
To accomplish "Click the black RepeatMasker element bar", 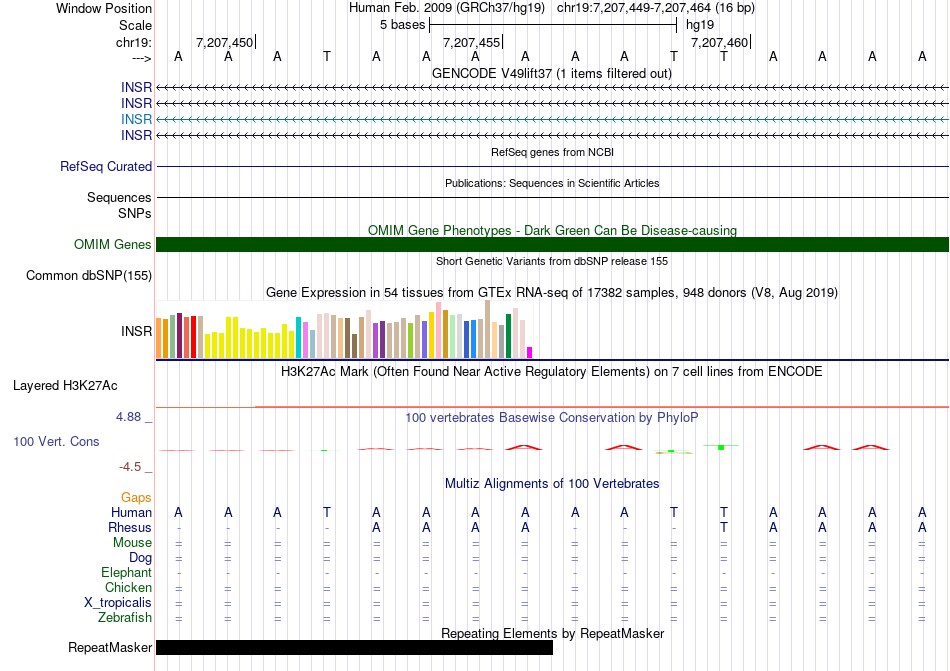I will click(354, 647).
